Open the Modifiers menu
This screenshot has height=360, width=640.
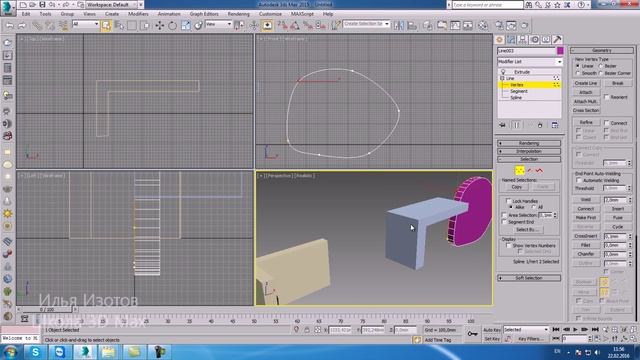pyautogui.click(x=138, y=14)
